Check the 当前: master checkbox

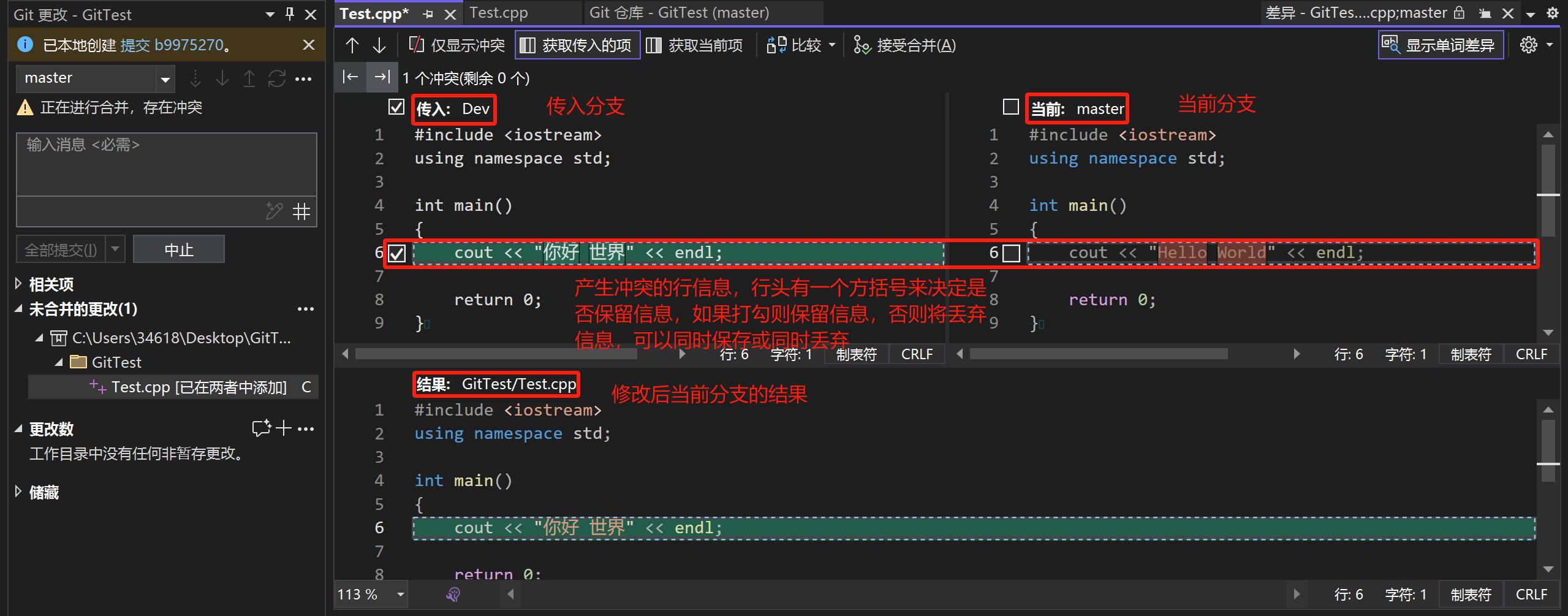click(1011, 107)
